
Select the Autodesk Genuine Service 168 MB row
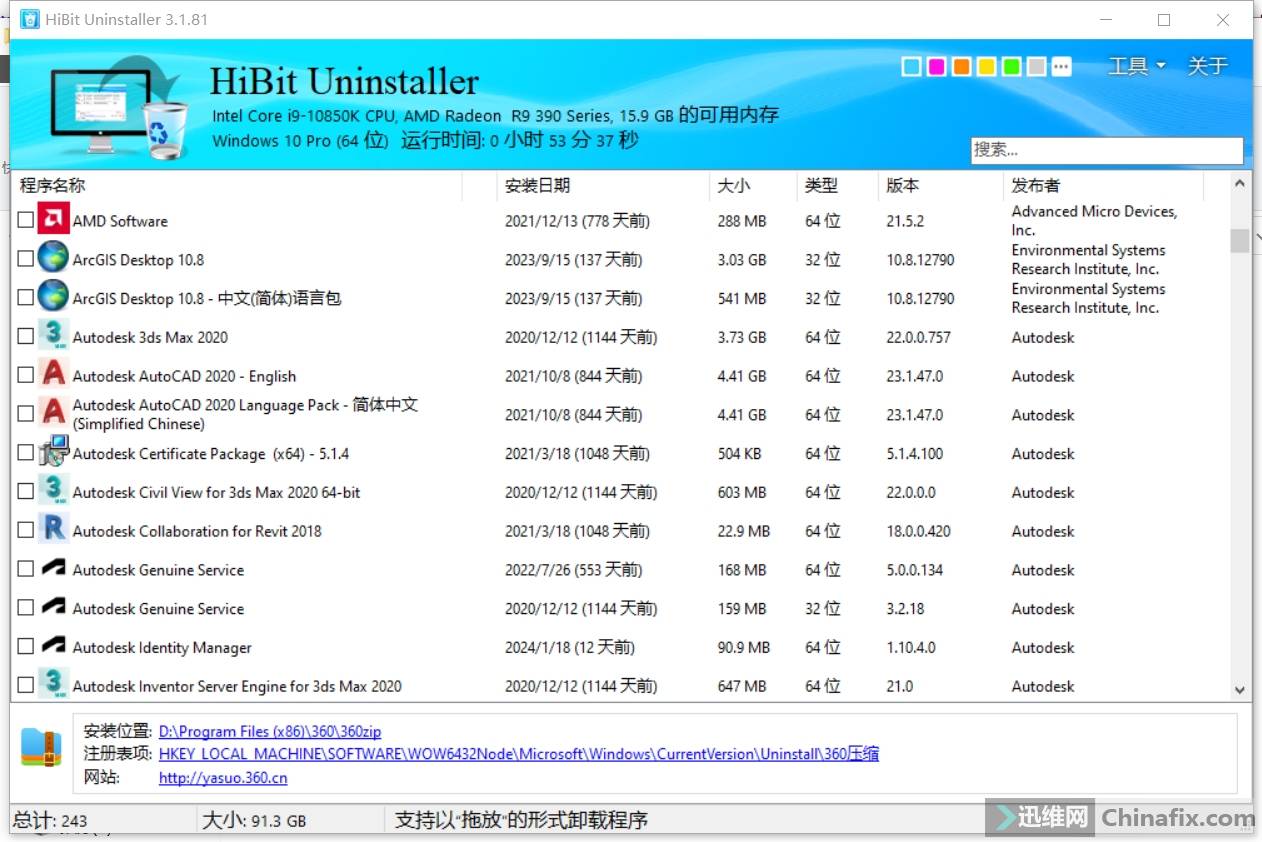pyautogui.click(x=620, y=569)
